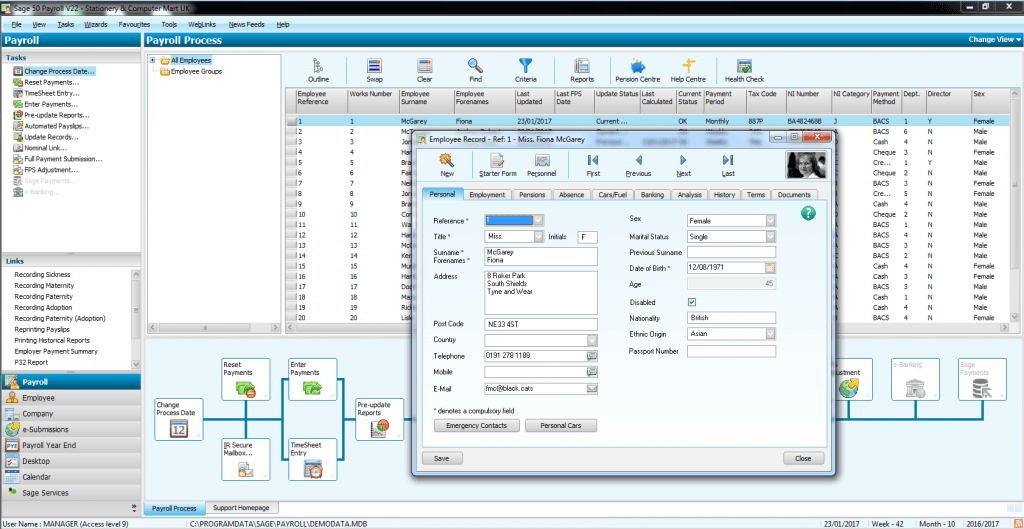Go to Previous employee record

pos(638,165)
